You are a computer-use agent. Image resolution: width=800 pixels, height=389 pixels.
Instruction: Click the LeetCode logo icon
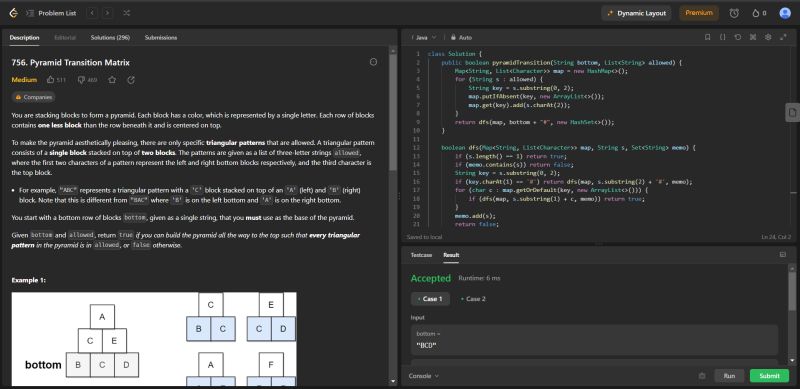(x=14, y=13)
